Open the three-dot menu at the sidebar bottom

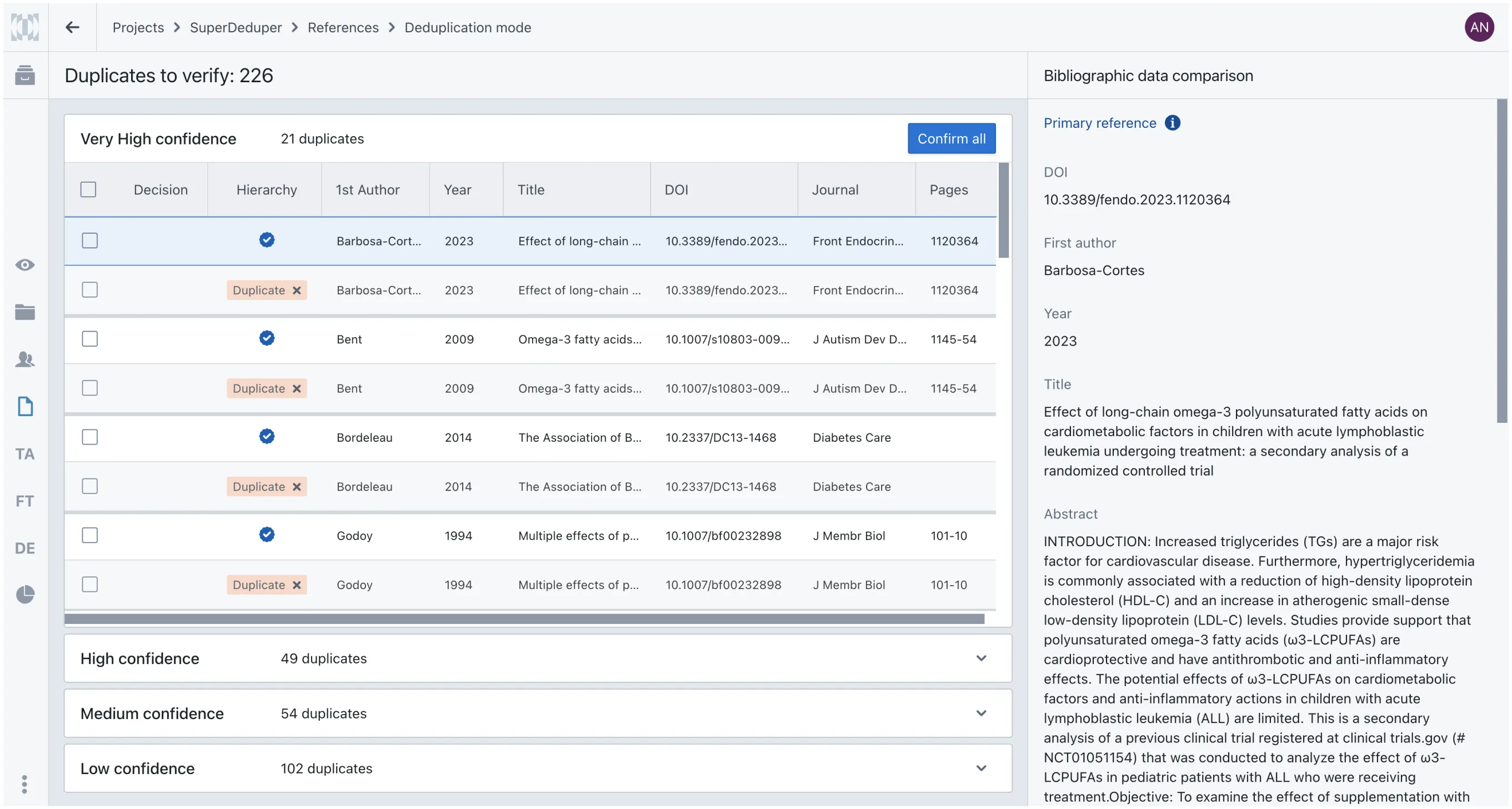(x=24, y=783)
